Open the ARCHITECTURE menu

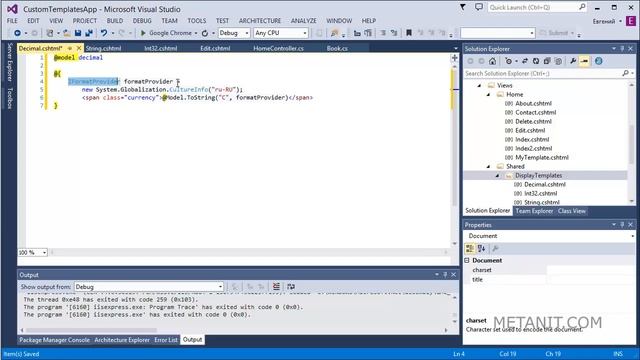(x=260, y=20)
